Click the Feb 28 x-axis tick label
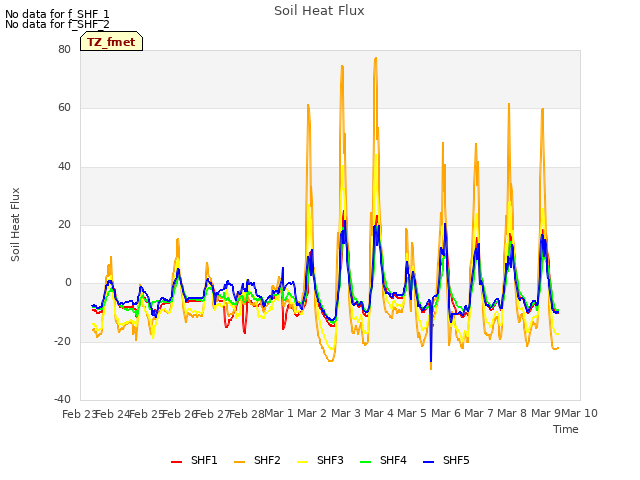The width and height of the screenshot is (640, 480). (247, 414)
